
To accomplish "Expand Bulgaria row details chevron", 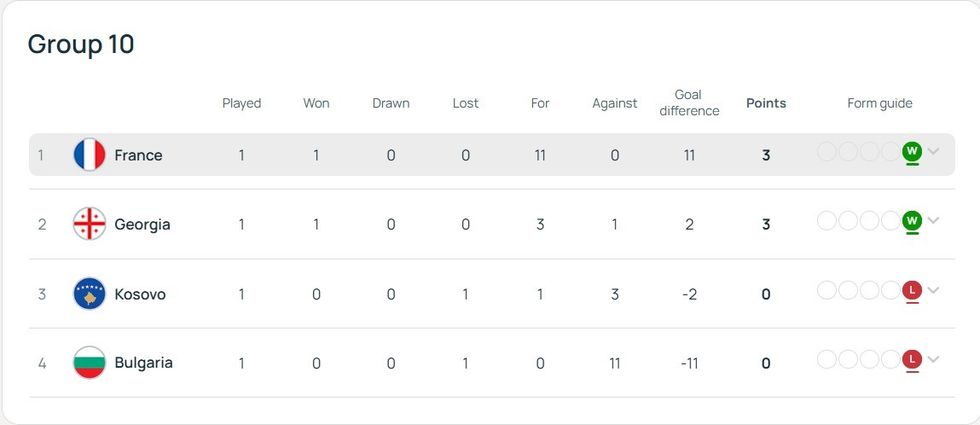I will (x=934, y=360).
